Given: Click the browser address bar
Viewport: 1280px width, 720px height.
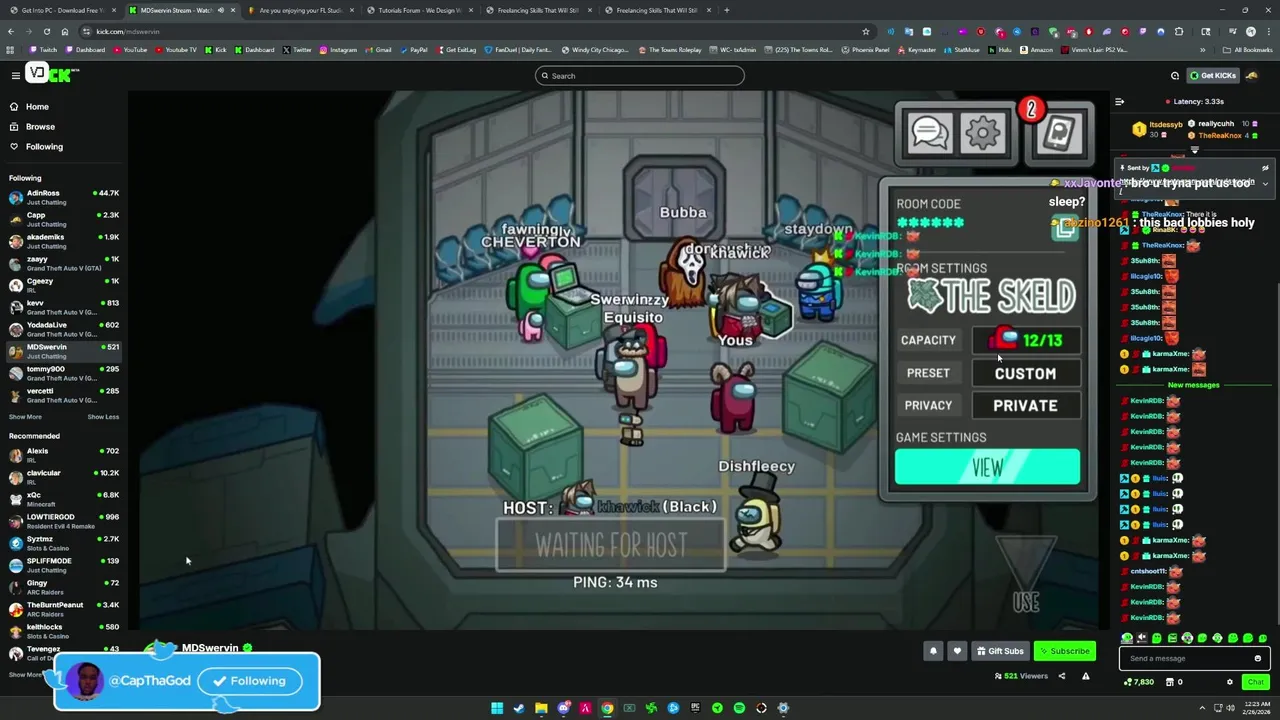Looking at the screenshot, I should click(x=470, y=31).
